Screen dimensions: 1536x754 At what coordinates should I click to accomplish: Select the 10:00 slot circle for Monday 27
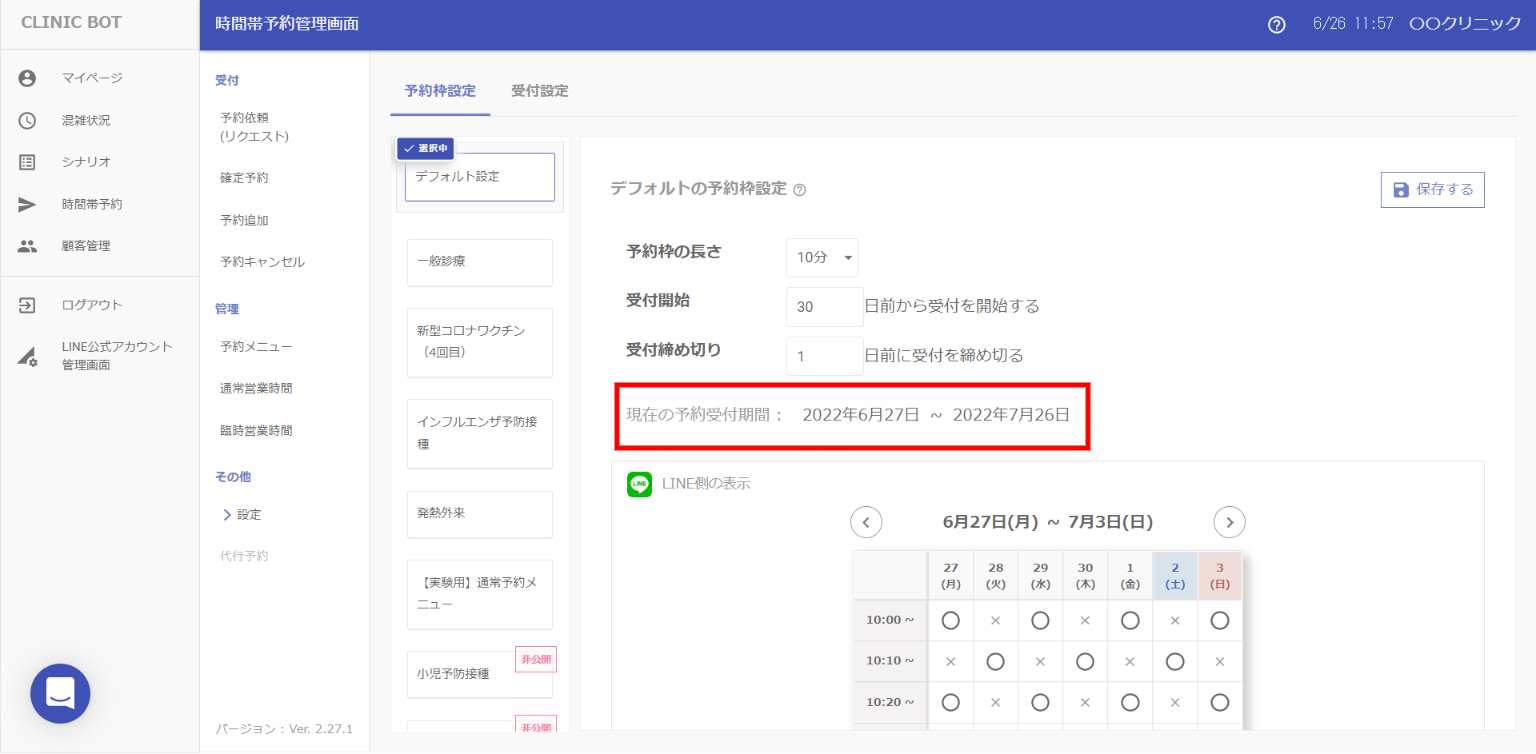pyautogui.click(x=950, y=621)
